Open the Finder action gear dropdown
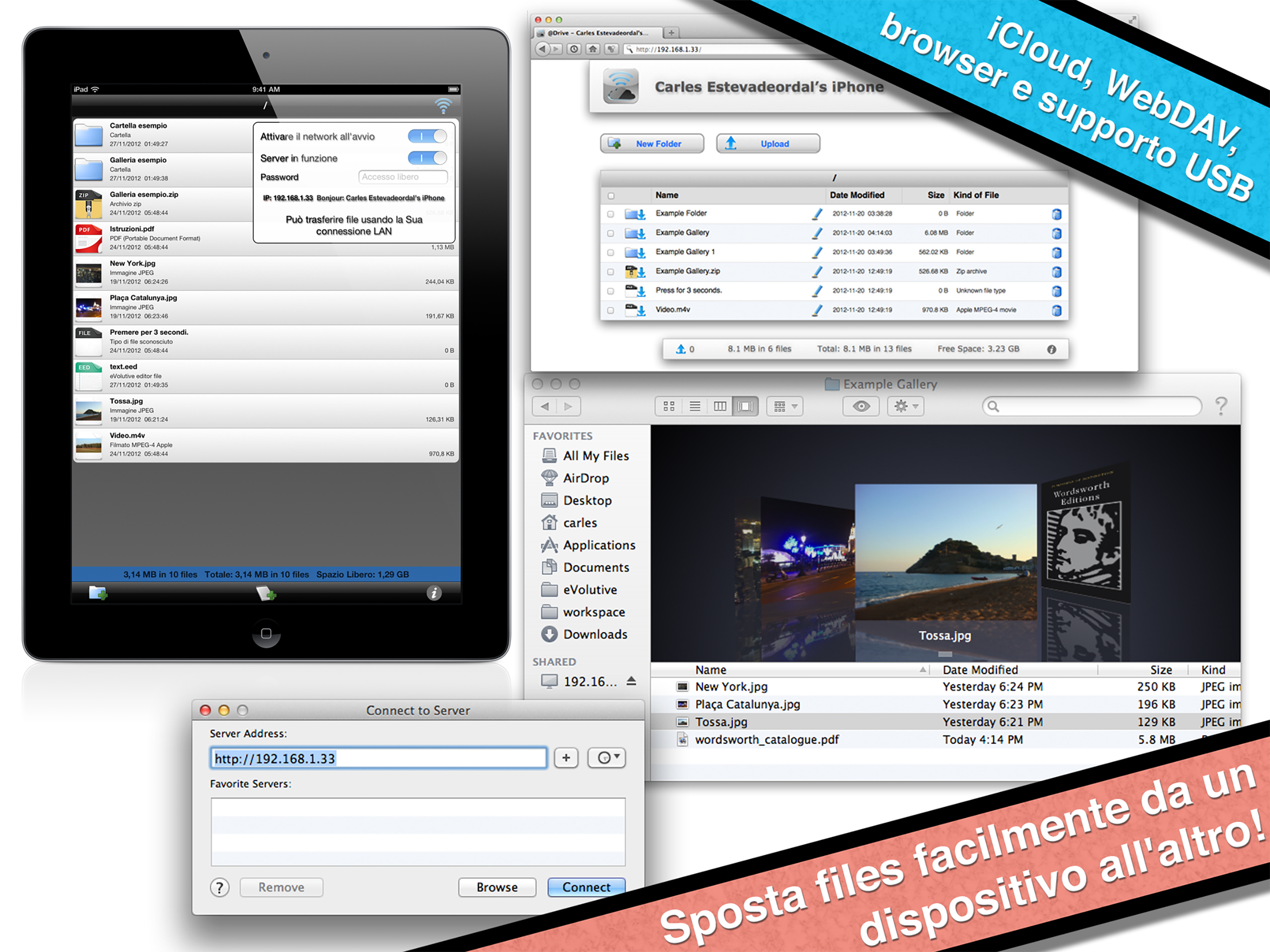 pos(906,407)
